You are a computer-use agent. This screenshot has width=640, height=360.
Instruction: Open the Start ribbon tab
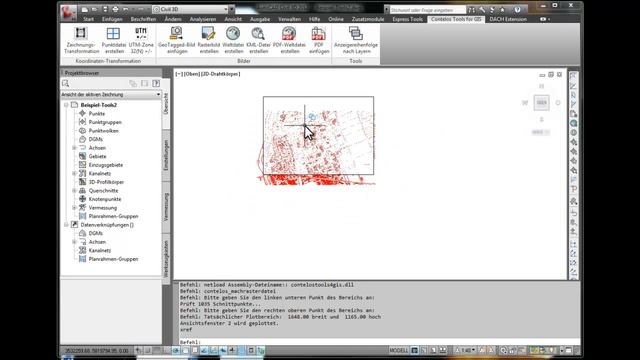(x=88, y=19)
